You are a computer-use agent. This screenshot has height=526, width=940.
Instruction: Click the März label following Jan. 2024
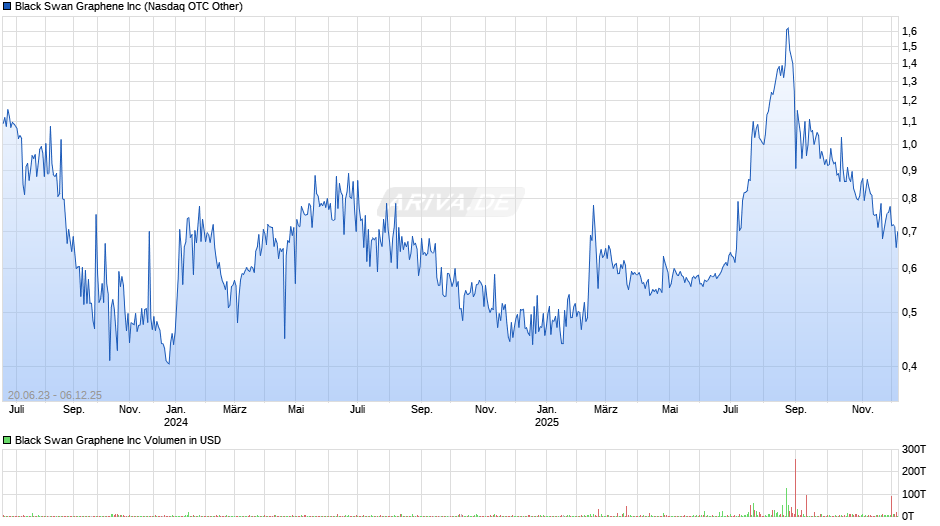[234, 410]
